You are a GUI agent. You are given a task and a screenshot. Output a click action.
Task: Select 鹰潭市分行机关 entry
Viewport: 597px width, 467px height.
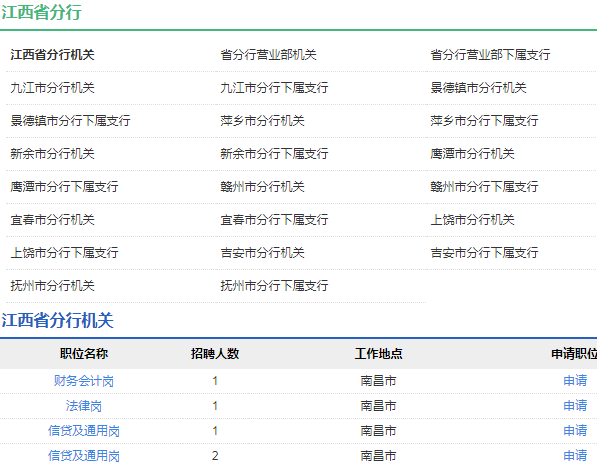coord(472,154)
